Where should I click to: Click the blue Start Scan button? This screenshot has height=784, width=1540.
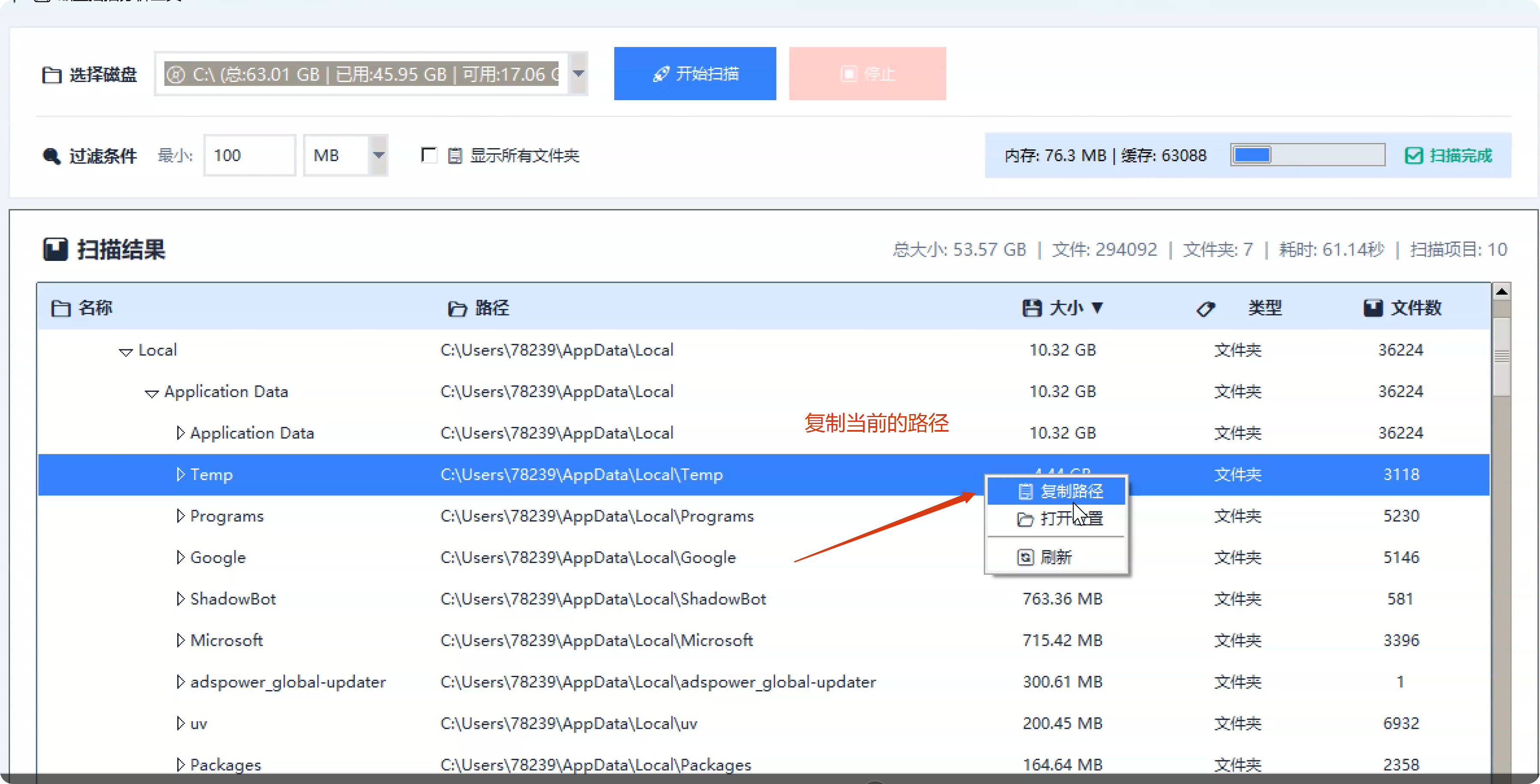pyautogui.click(x=694, y=73)
